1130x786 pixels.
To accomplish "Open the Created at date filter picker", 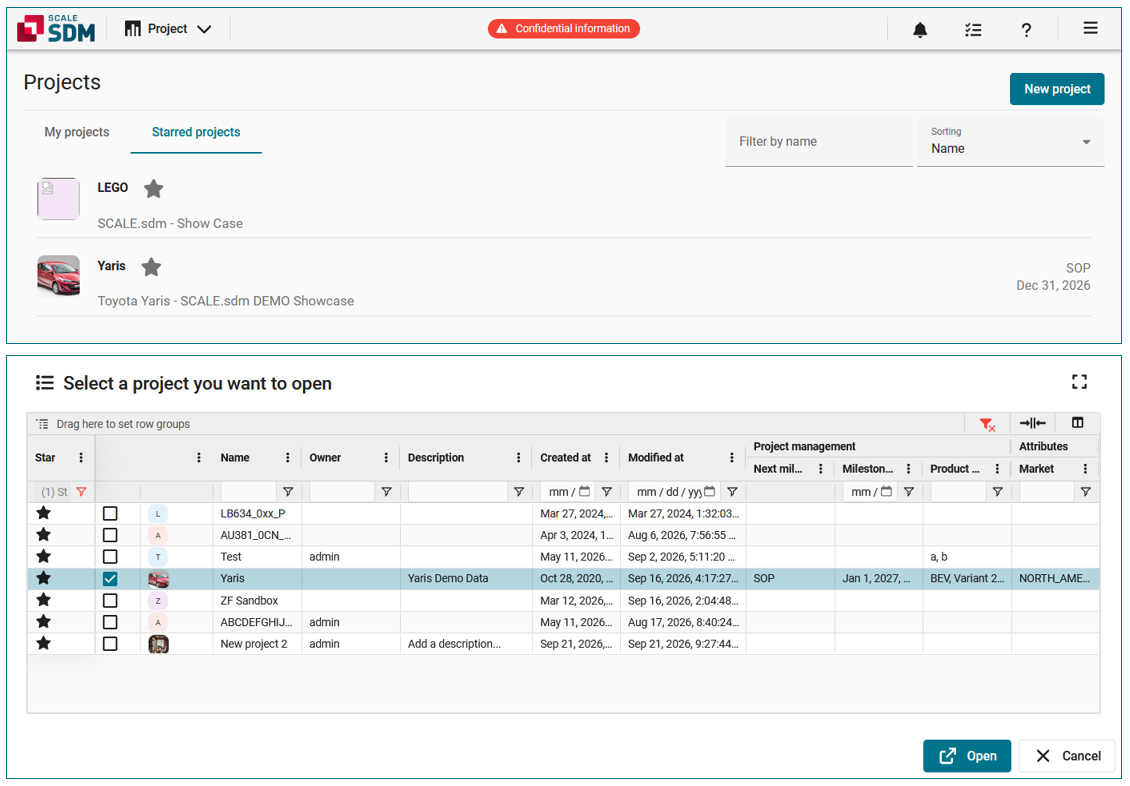I will pos(584,491).
